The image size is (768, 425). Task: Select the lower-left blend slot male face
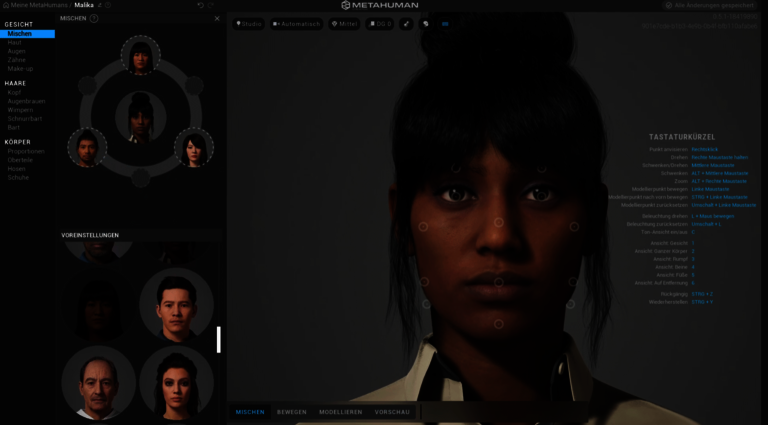87,147
